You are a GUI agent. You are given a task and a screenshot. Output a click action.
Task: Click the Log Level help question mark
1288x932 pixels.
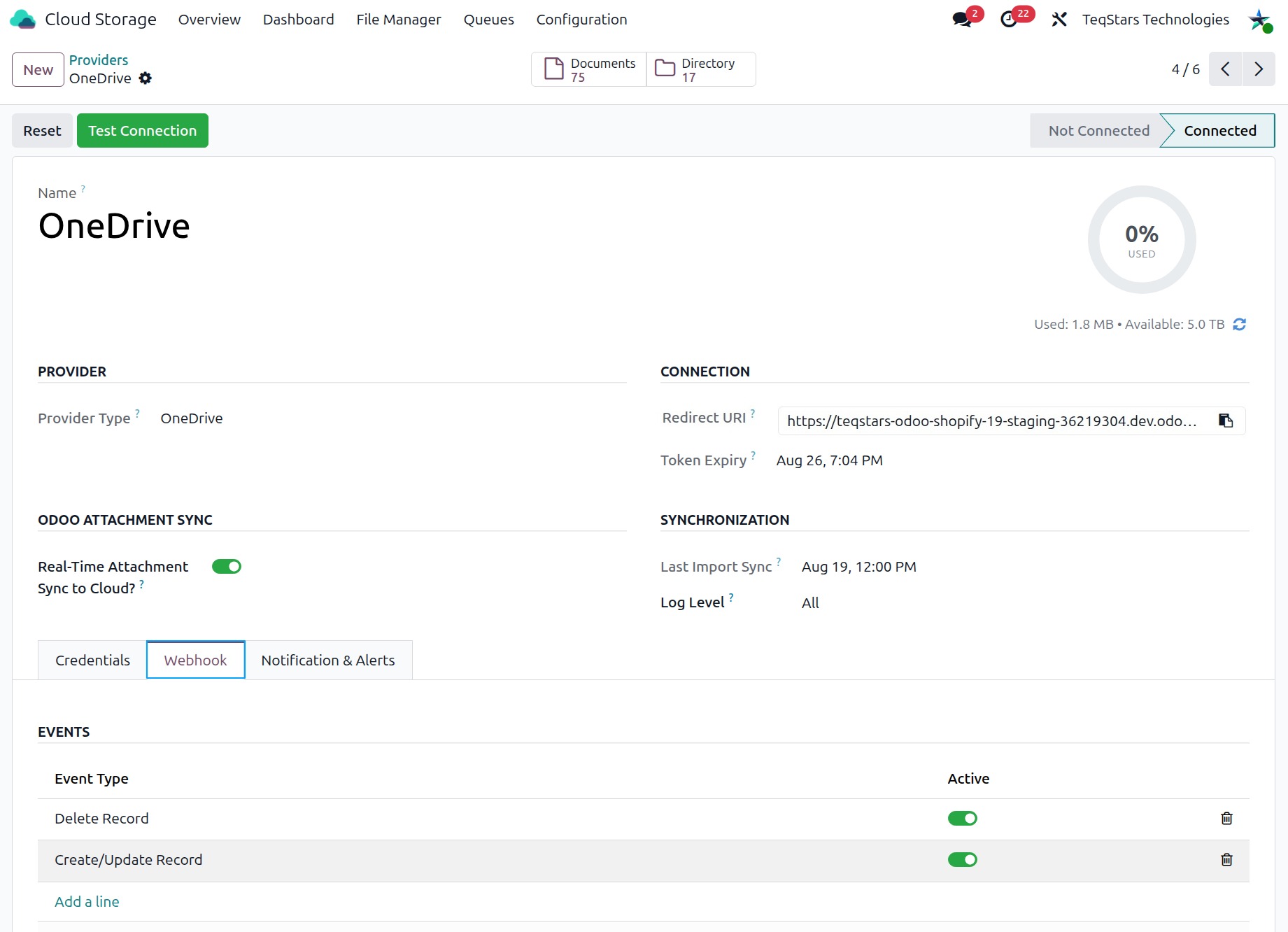coord(731,597)
